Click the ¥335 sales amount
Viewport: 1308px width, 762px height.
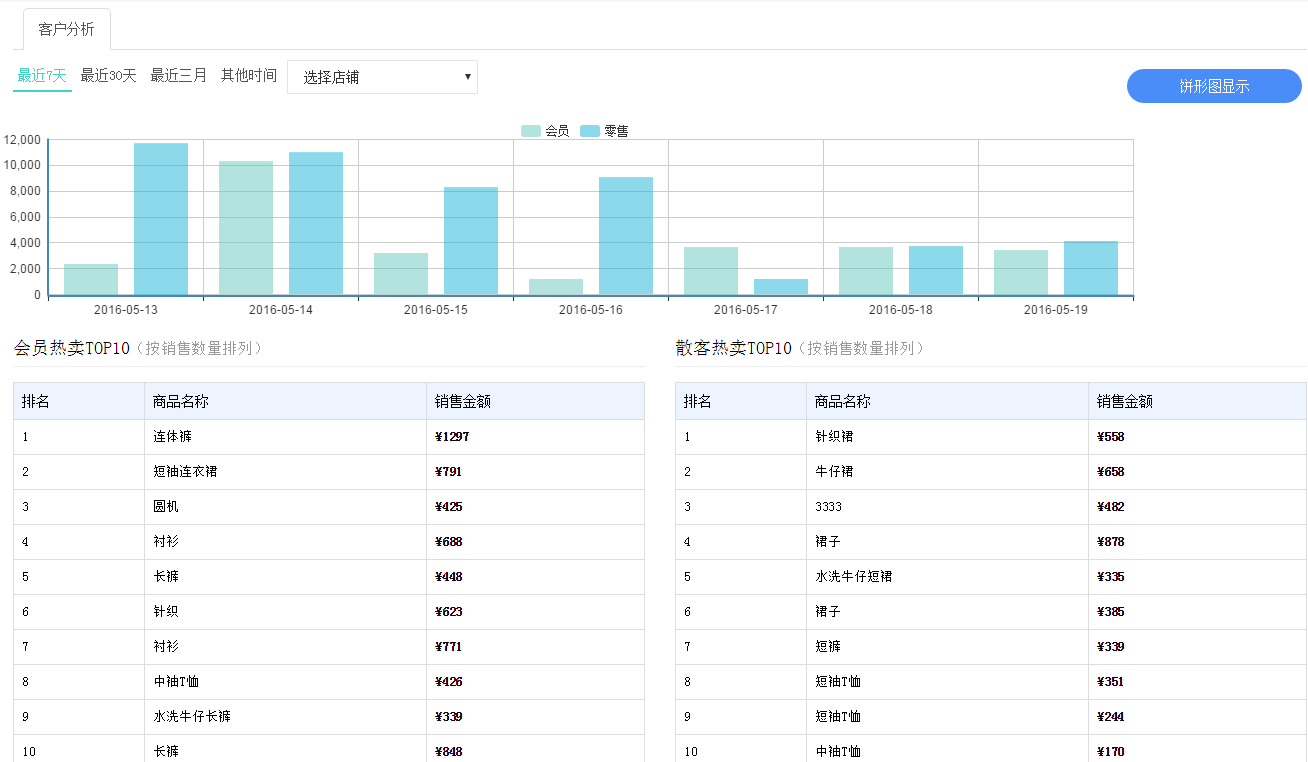coord(1111,577)
